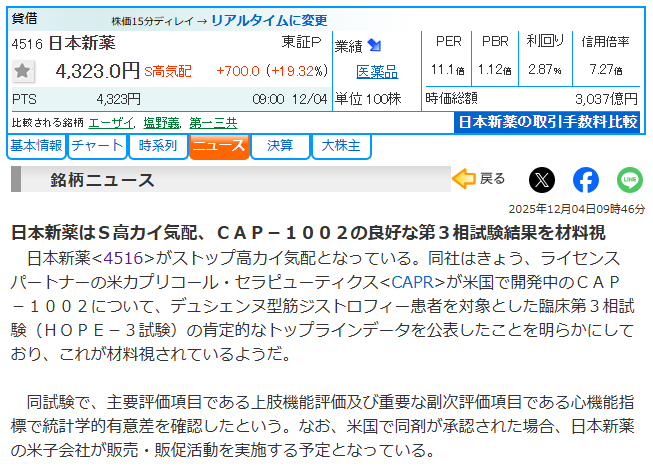Viewport: 653px width, 472px height.
Task: Click the 利回り value 2.87%
Action: [x=545, y=69]
